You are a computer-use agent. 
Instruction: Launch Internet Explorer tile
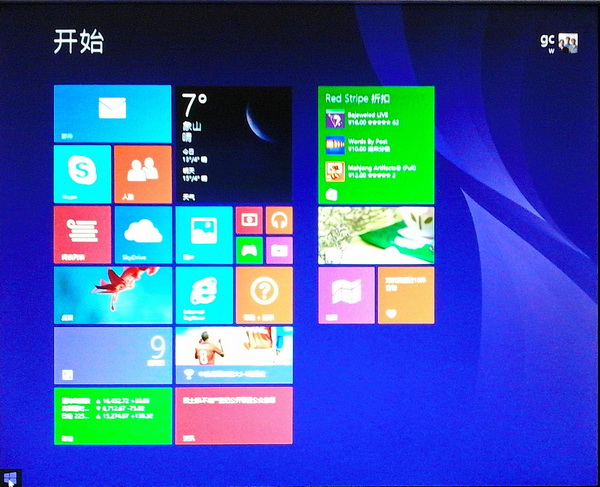tap(203, 295)
